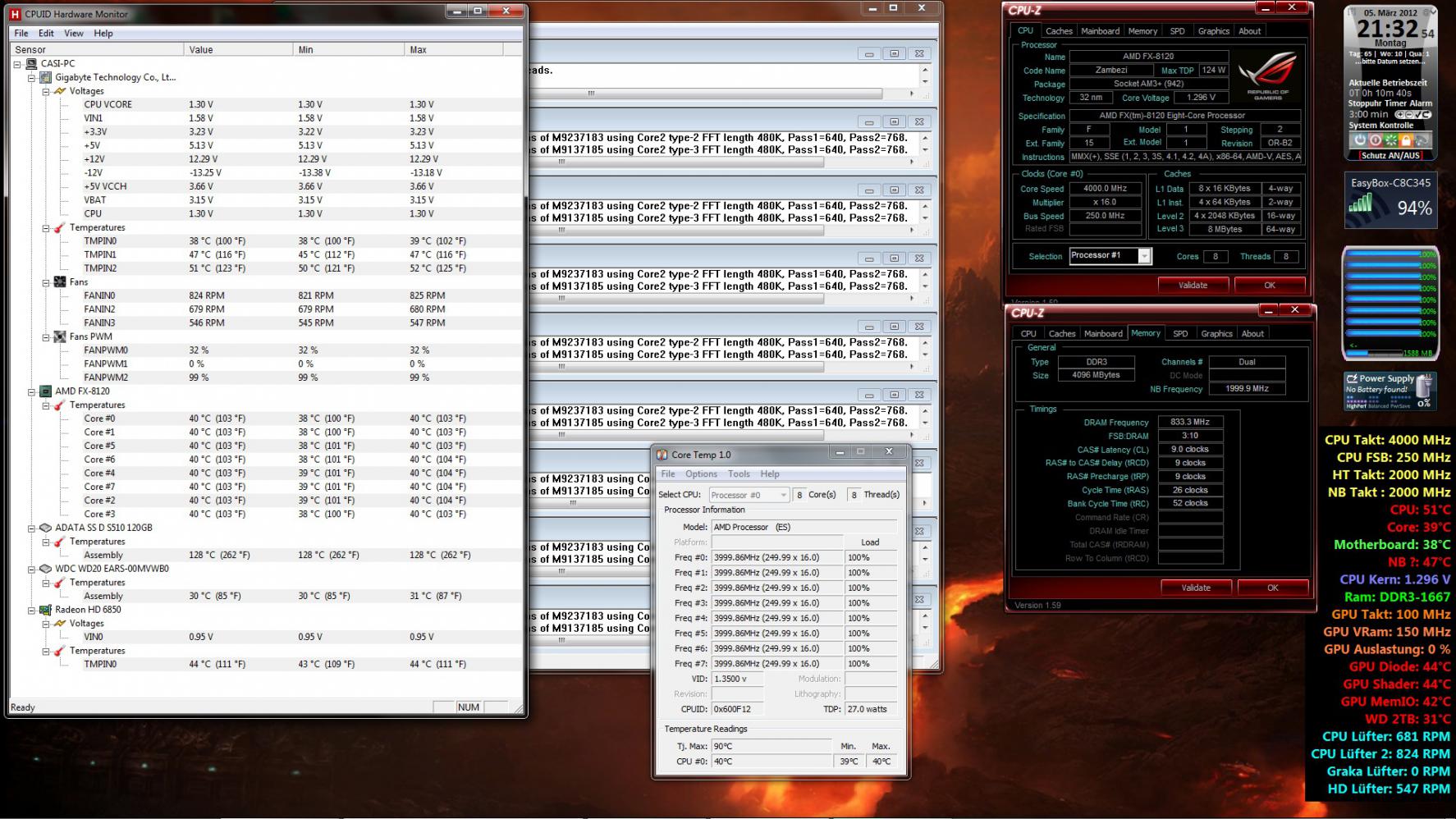Collapse the Fans PWM section

(x=46, y=336)
